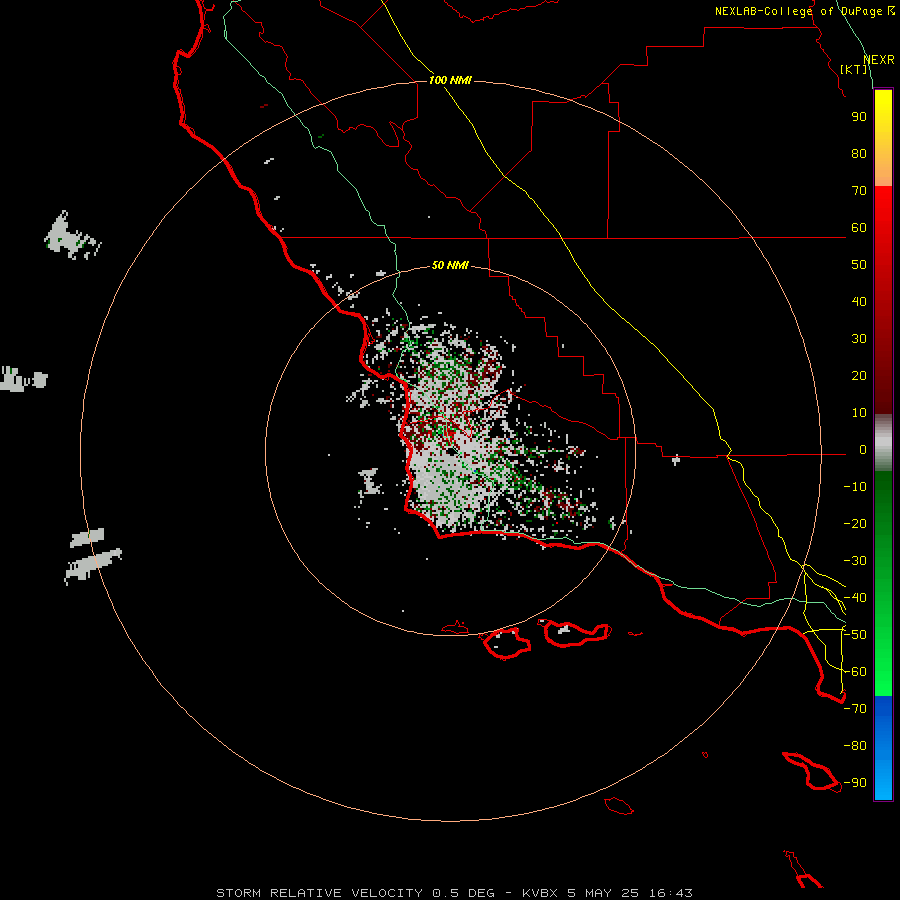This screenshot has width=900, height=900.
Task: Click the '80' value on the color scale
Action: (859, 153)
